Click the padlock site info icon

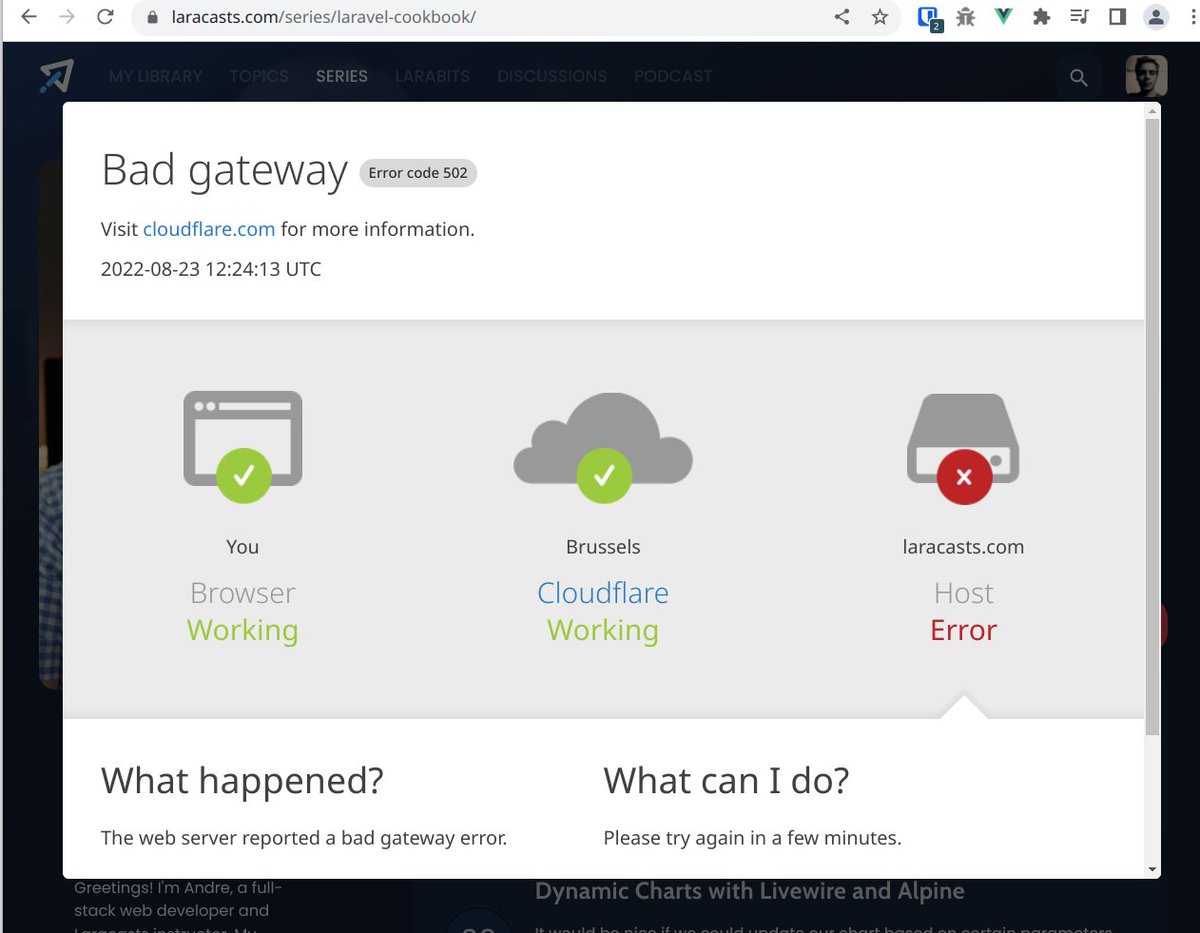pos(152,18)
